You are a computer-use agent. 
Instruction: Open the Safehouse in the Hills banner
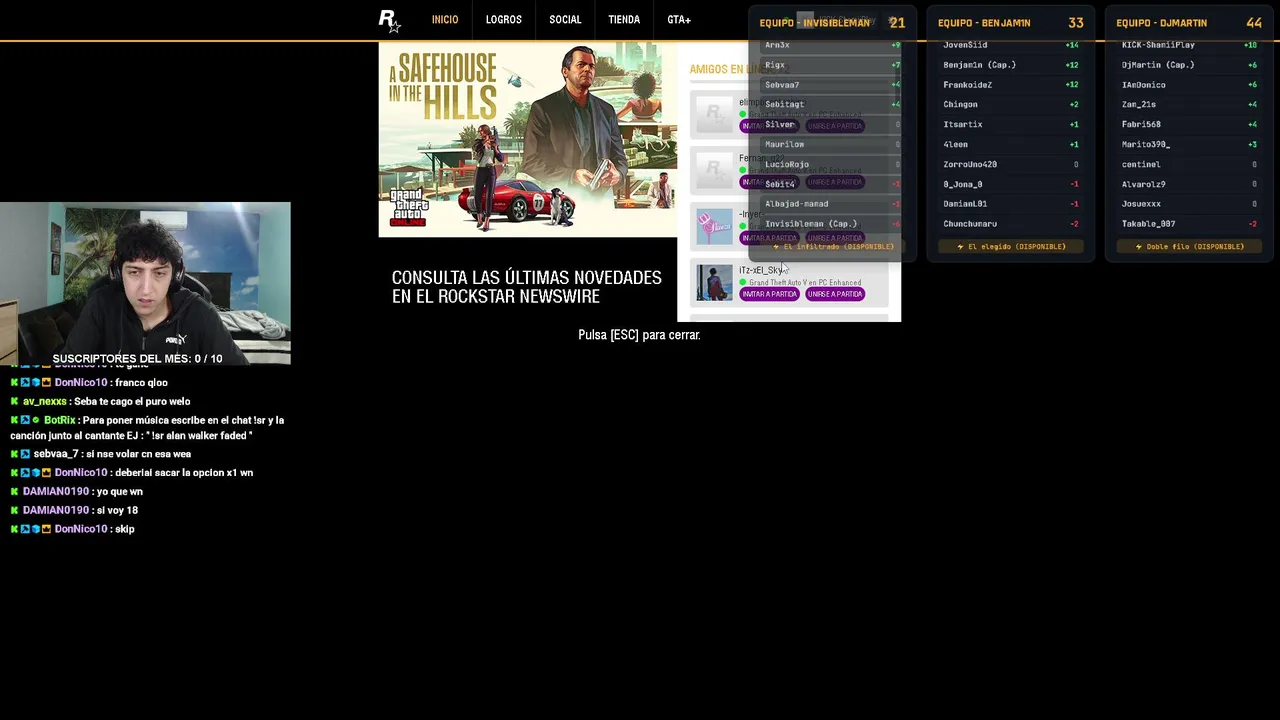(528, 140)
